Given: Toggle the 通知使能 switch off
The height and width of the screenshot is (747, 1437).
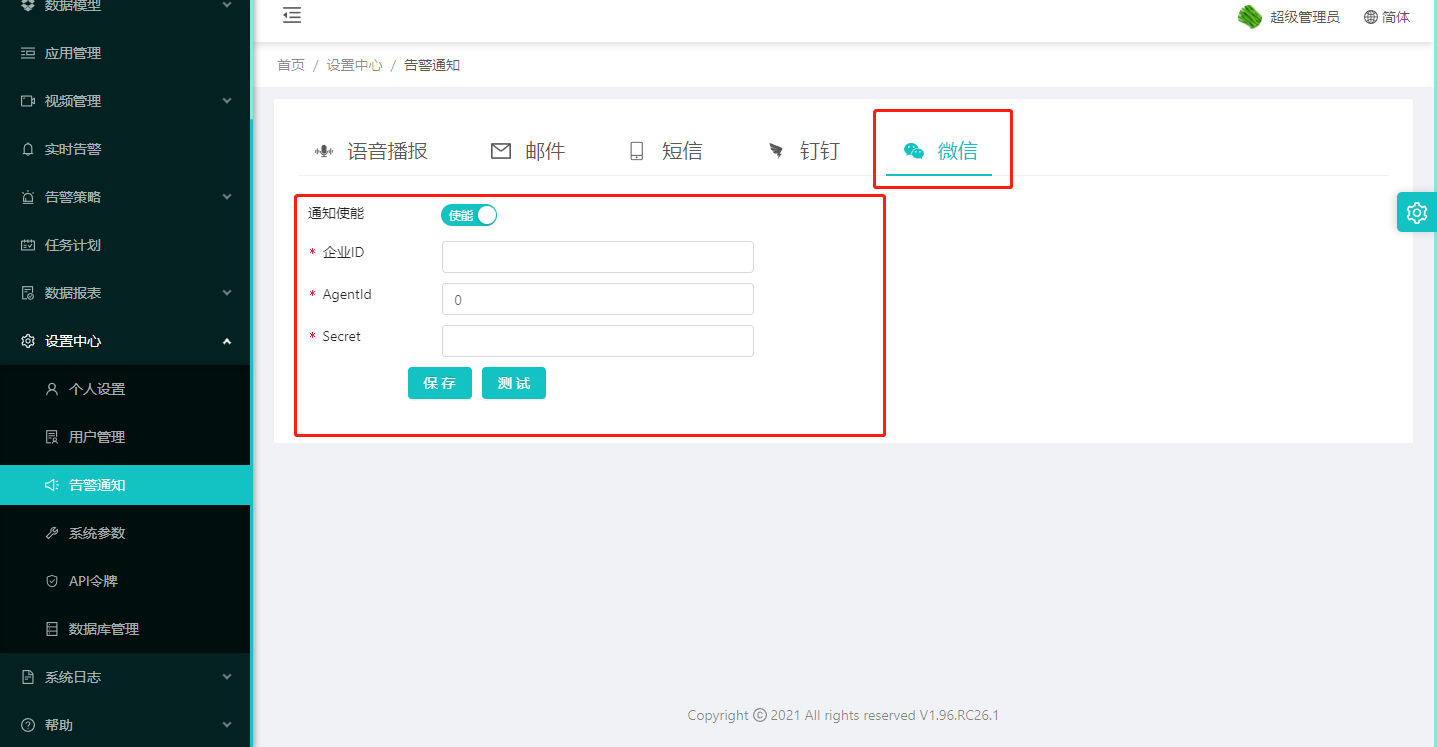Looking at the screenshot, I should tap(469, 215).
